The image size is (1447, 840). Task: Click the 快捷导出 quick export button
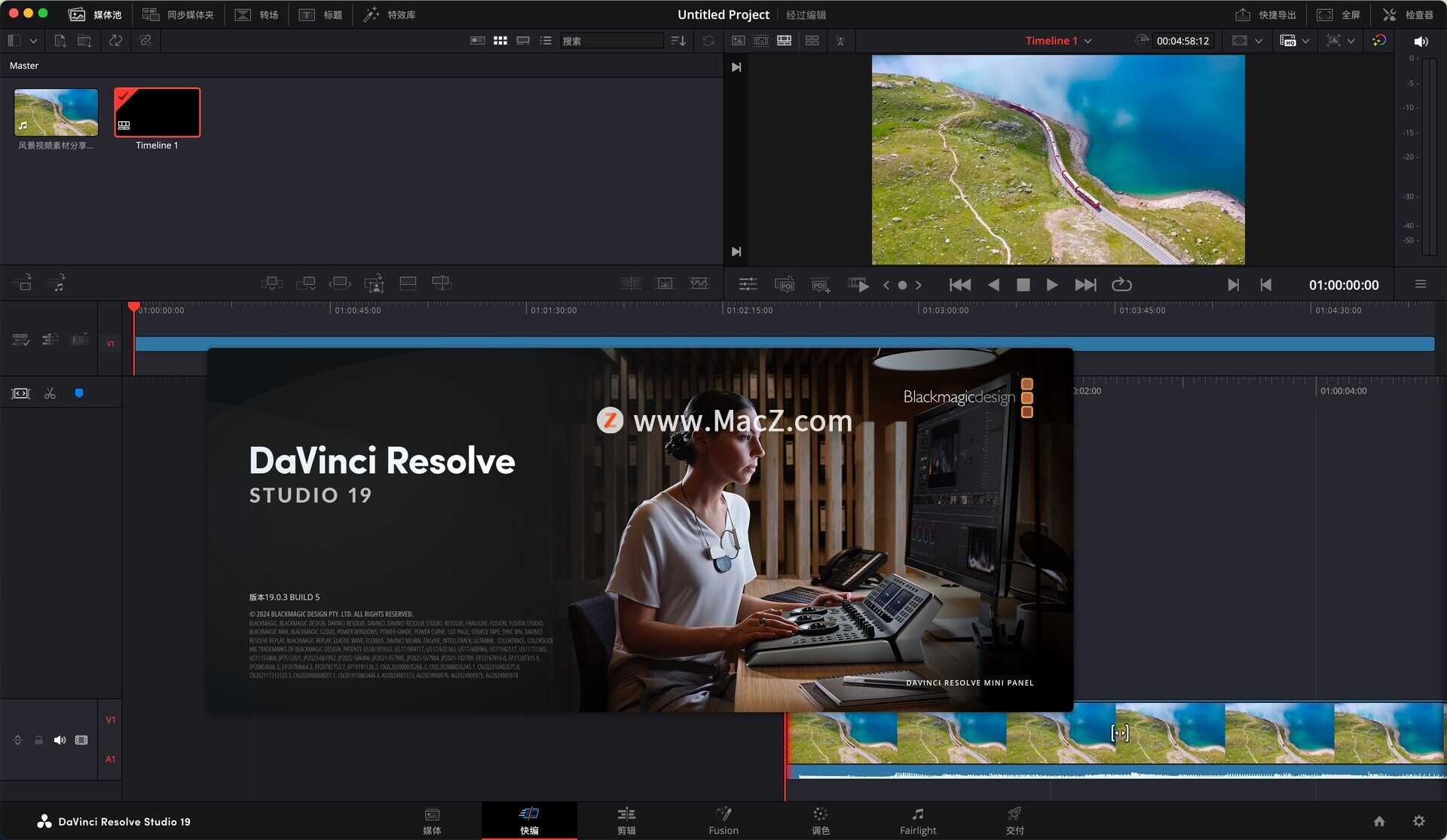[x=1266, y=14]
